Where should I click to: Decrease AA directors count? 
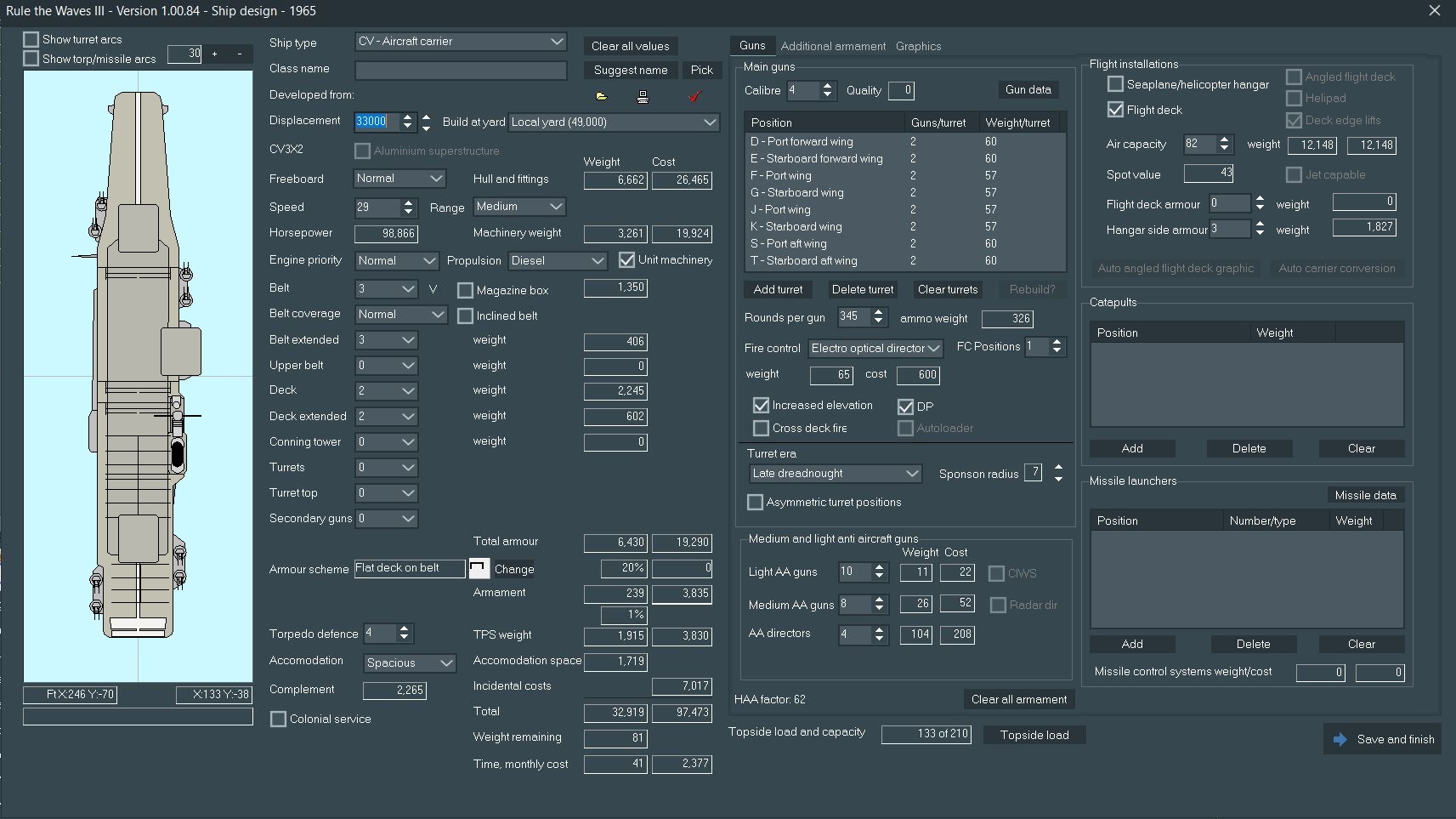pyautogui.click(x=880, y=639)
